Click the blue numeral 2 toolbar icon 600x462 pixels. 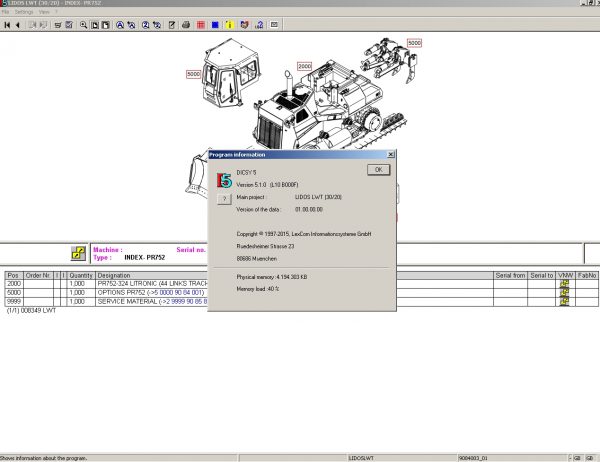(259, 25)
